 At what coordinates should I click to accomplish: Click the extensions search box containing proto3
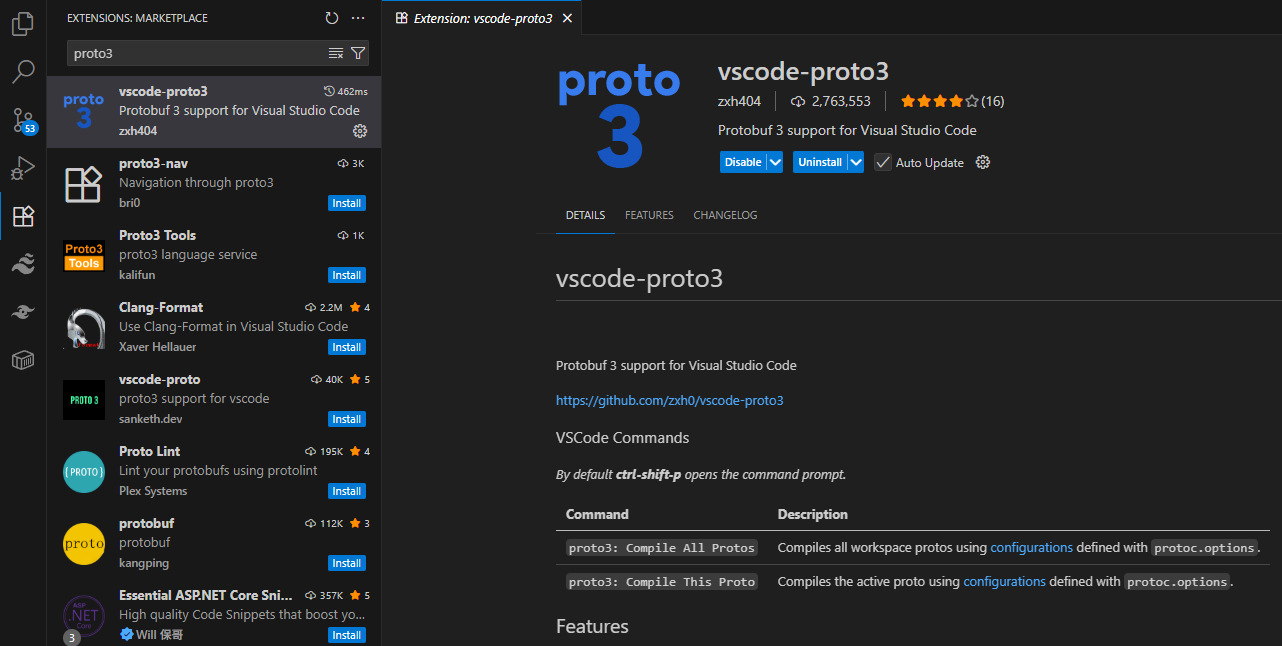click(195, 53)
